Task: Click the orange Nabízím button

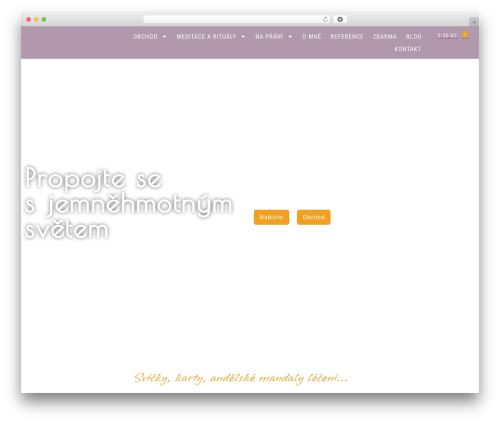Action: (271, 217)
